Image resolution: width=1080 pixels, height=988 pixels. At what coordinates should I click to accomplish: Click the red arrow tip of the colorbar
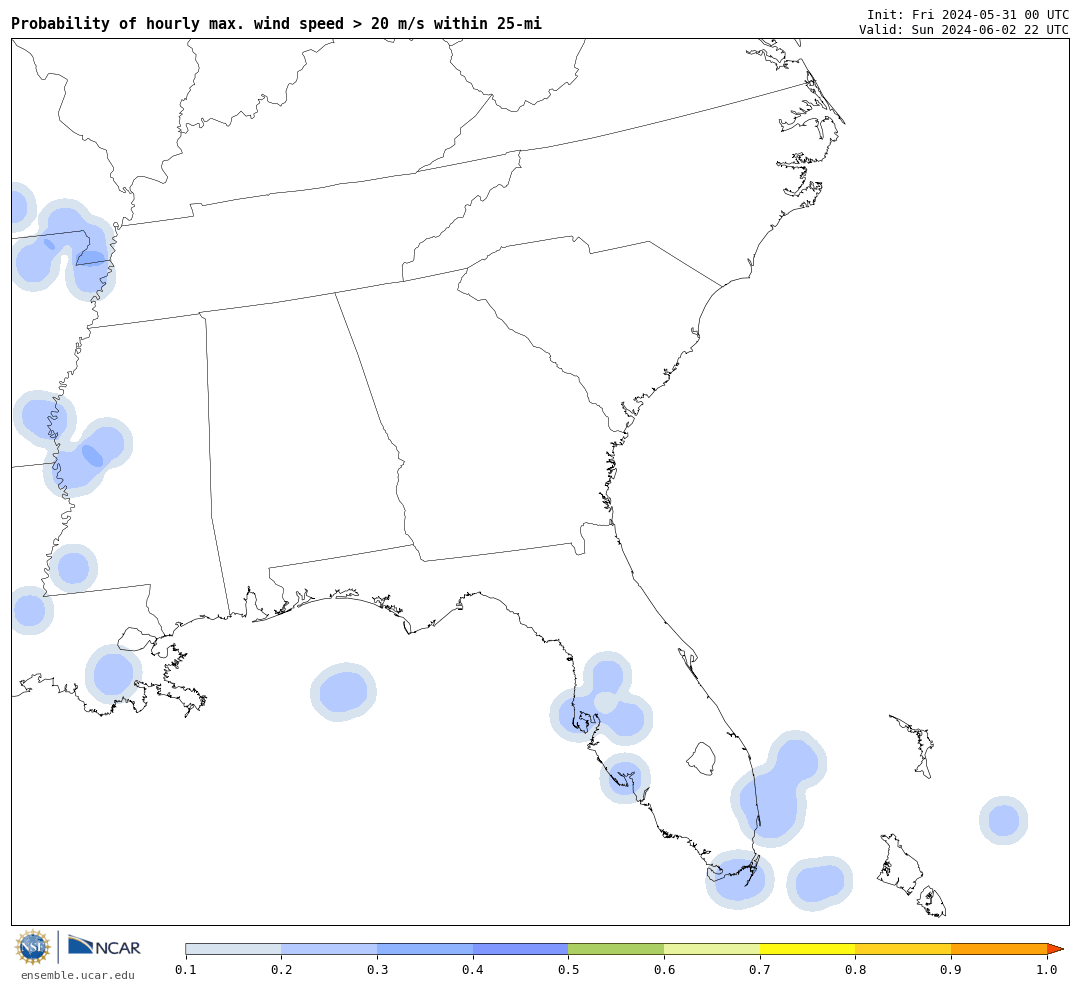pos(1055,949)
